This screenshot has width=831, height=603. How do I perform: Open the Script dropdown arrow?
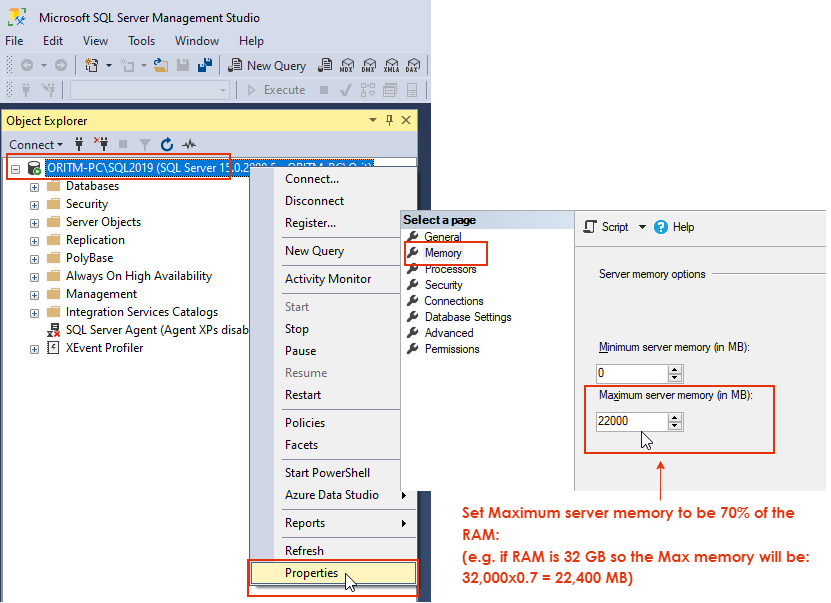(x=642, y=227)
